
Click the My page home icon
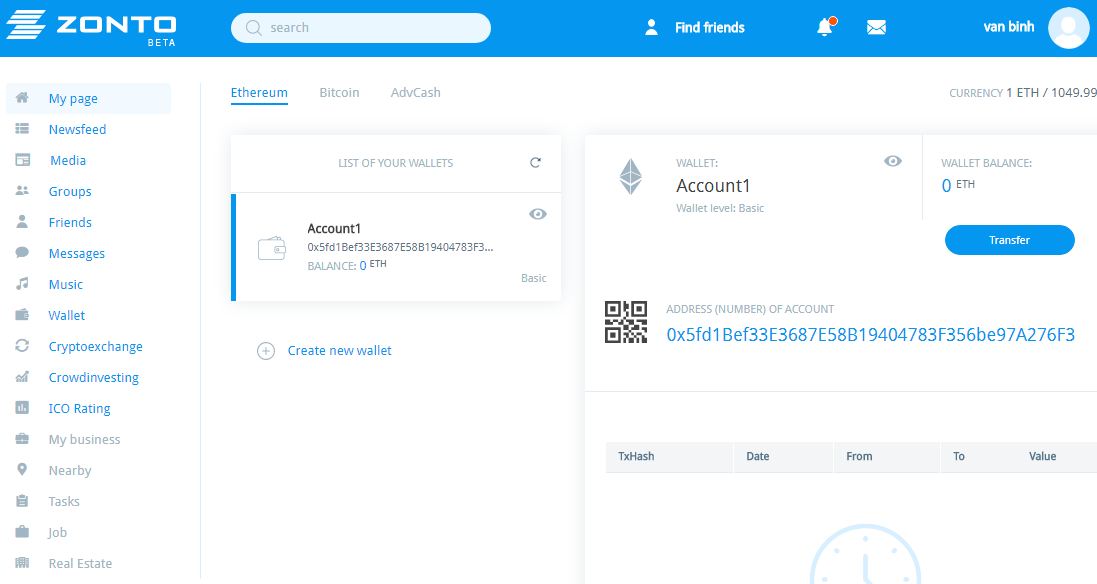(22, 98)
